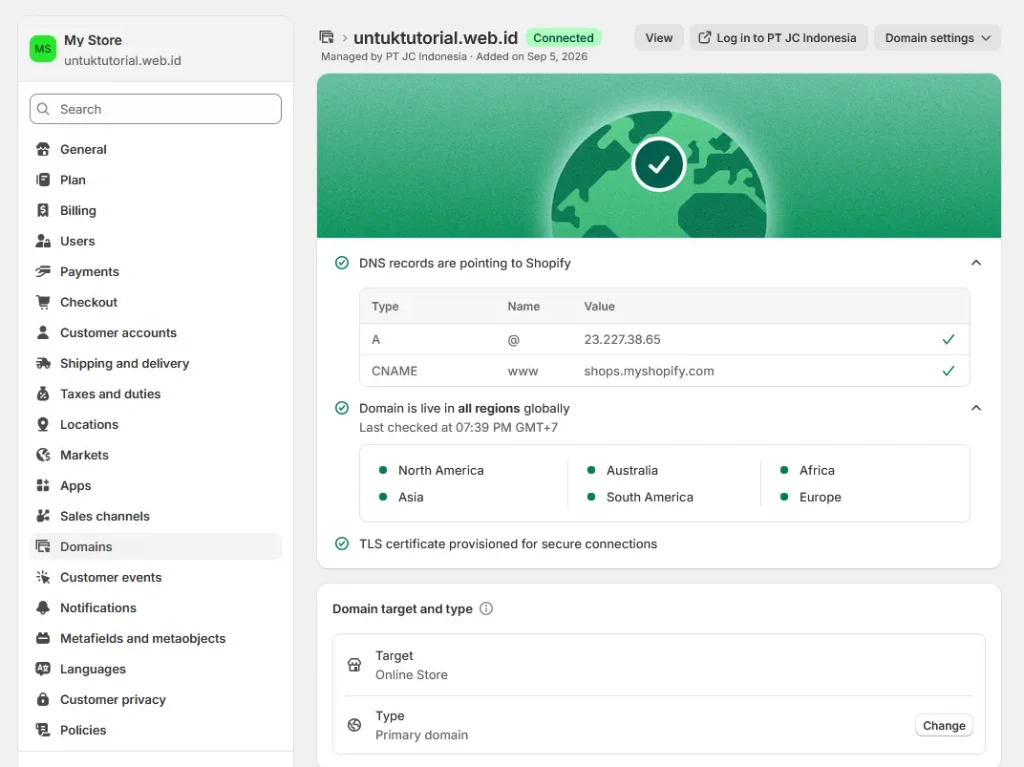1024x767 pixels.
Task: Click the CNAME record type cell
Action: (394, 371)
